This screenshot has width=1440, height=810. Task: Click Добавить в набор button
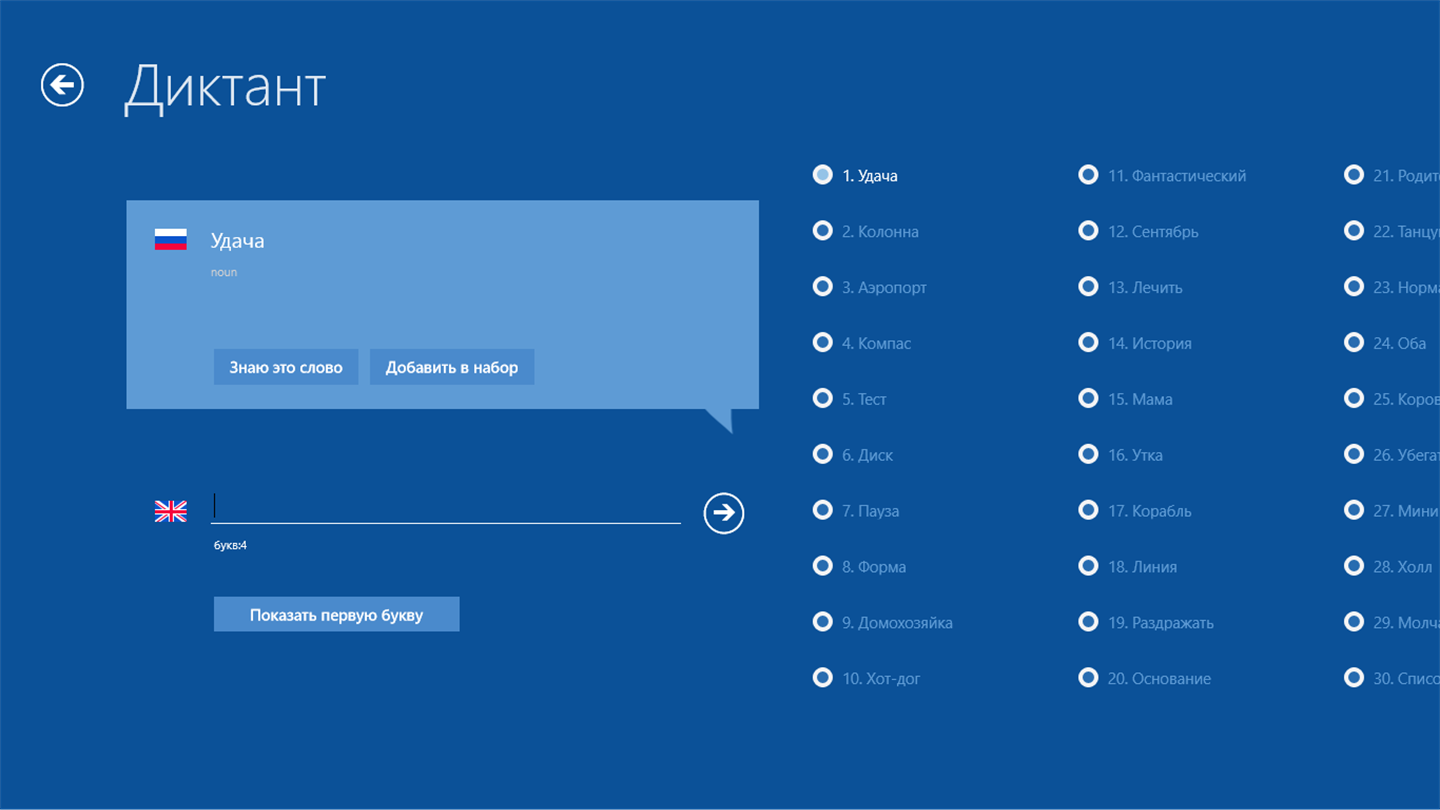pos(452,367)
